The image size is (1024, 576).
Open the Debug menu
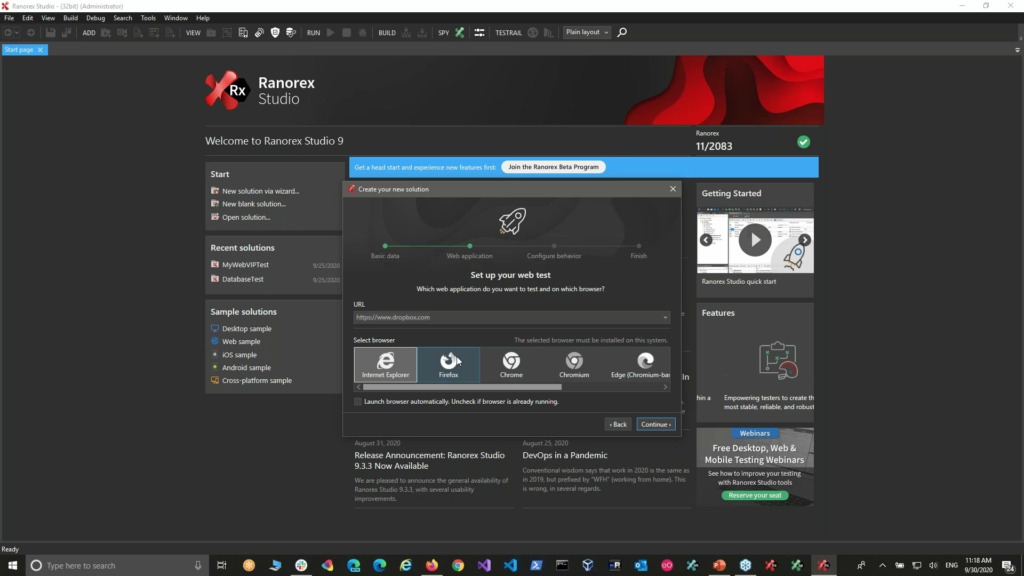tap(95, 18)
